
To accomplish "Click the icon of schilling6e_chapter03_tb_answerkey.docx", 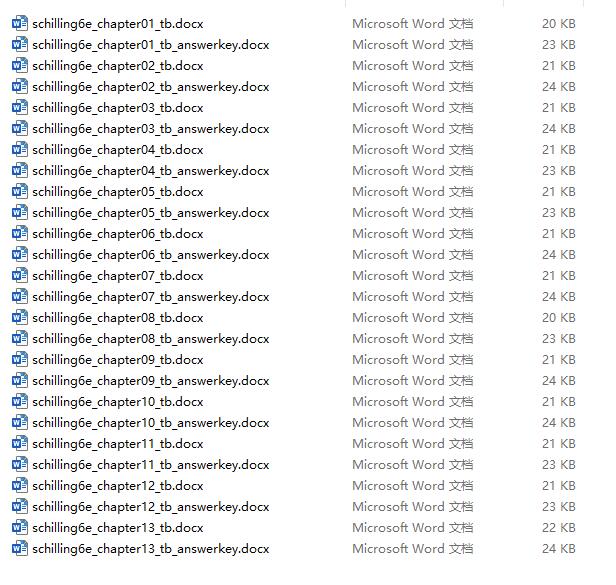I will pyautogui.click(x=20, y=128).
